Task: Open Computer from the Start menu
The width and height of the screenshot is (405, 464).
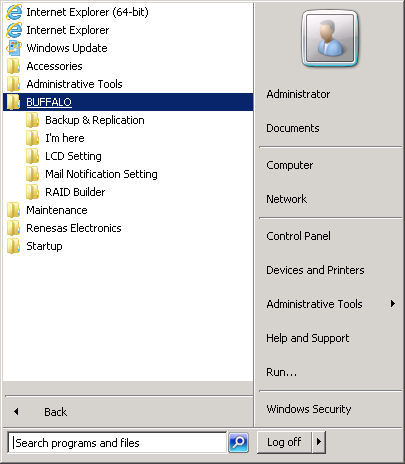Action: pyautogui.click(x=289, y=165)
